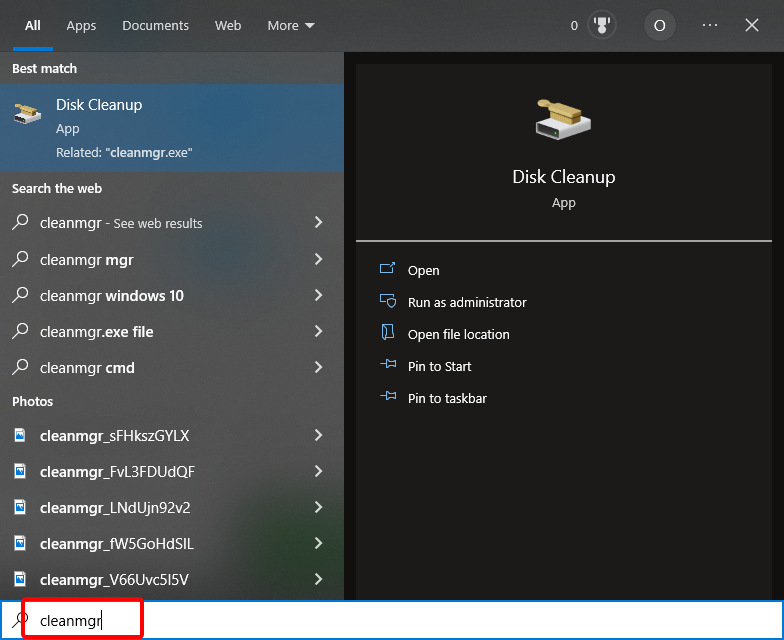Open the three-dot options menu
The image size is (784, 640).
[710, 25]
